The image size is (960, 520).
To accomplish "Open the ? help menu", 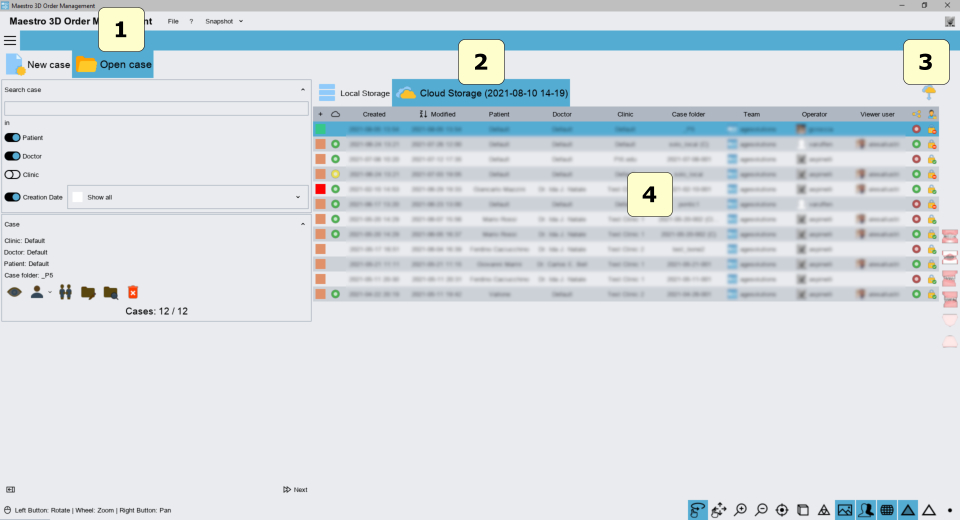I will click(x=191, y=21).
